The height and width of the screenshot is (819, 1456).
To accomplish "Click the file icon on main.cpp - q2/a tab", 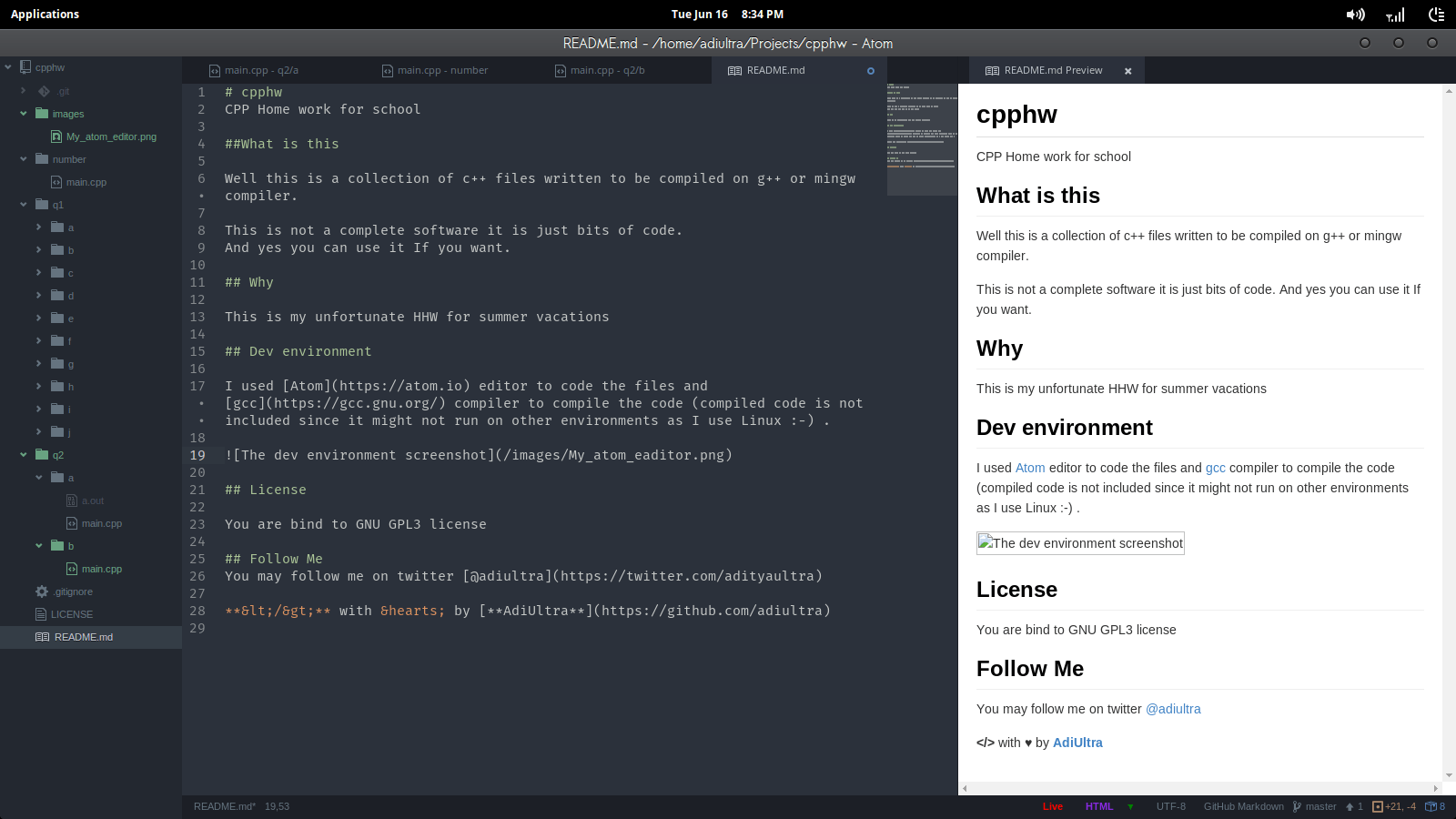I will [215, 71].
